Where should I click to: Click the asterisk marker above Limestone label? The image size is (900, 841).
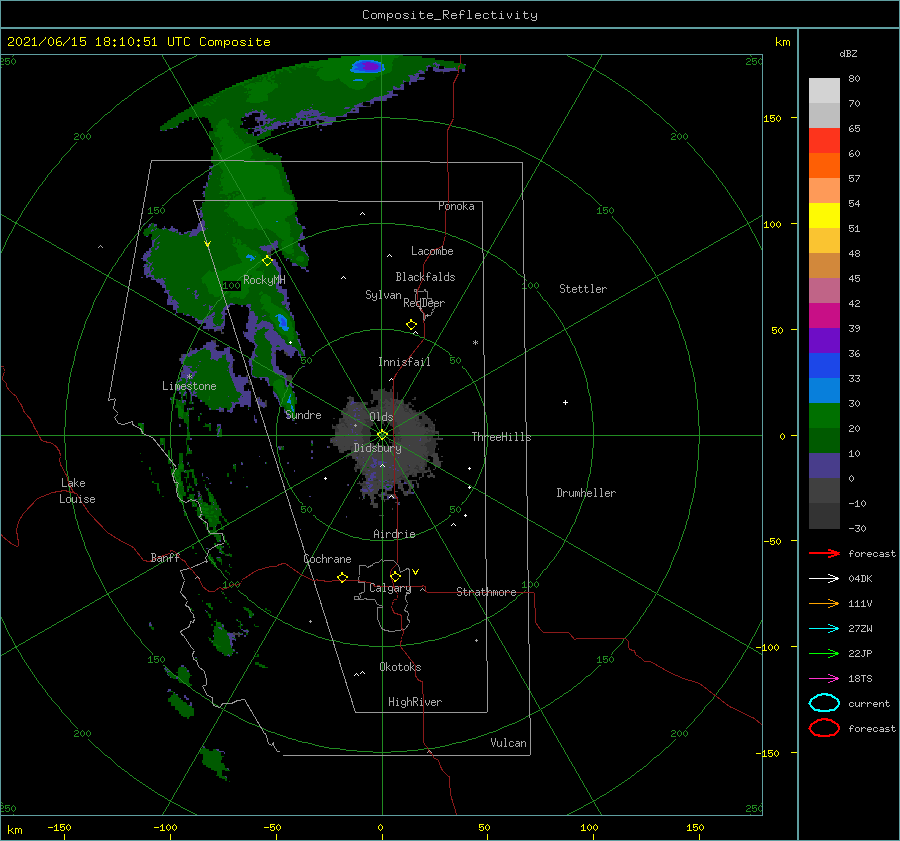(x=189, y=377)
